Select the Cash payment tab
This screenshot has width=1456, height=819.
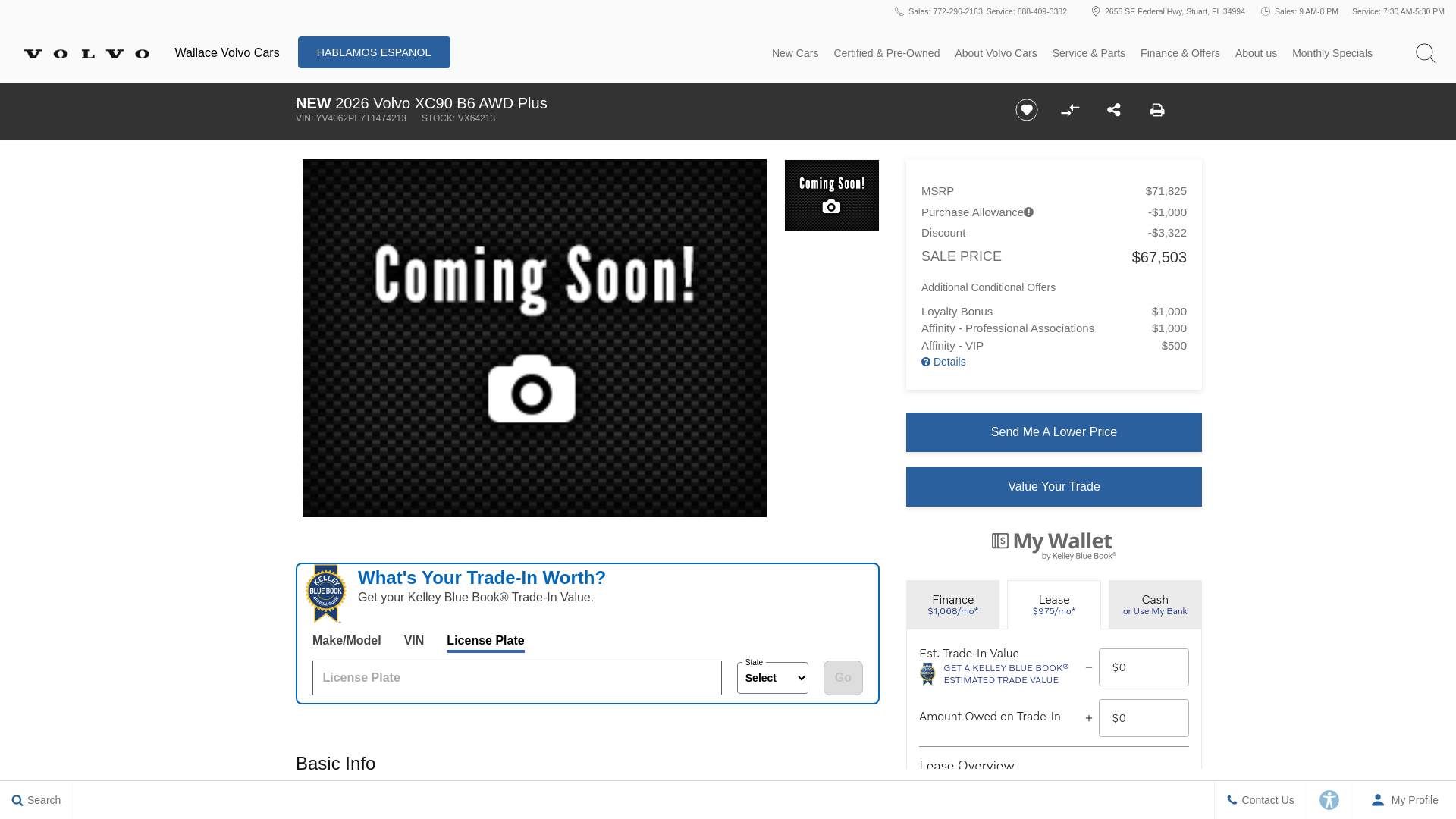click(x=1155, y=604)
